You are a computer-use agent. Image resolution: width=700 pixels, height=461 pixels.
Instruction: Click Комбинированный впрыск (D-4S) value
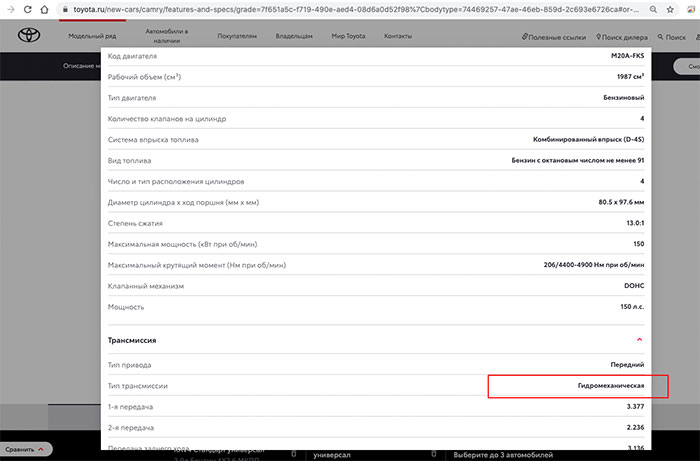click(x=588, y=139)
